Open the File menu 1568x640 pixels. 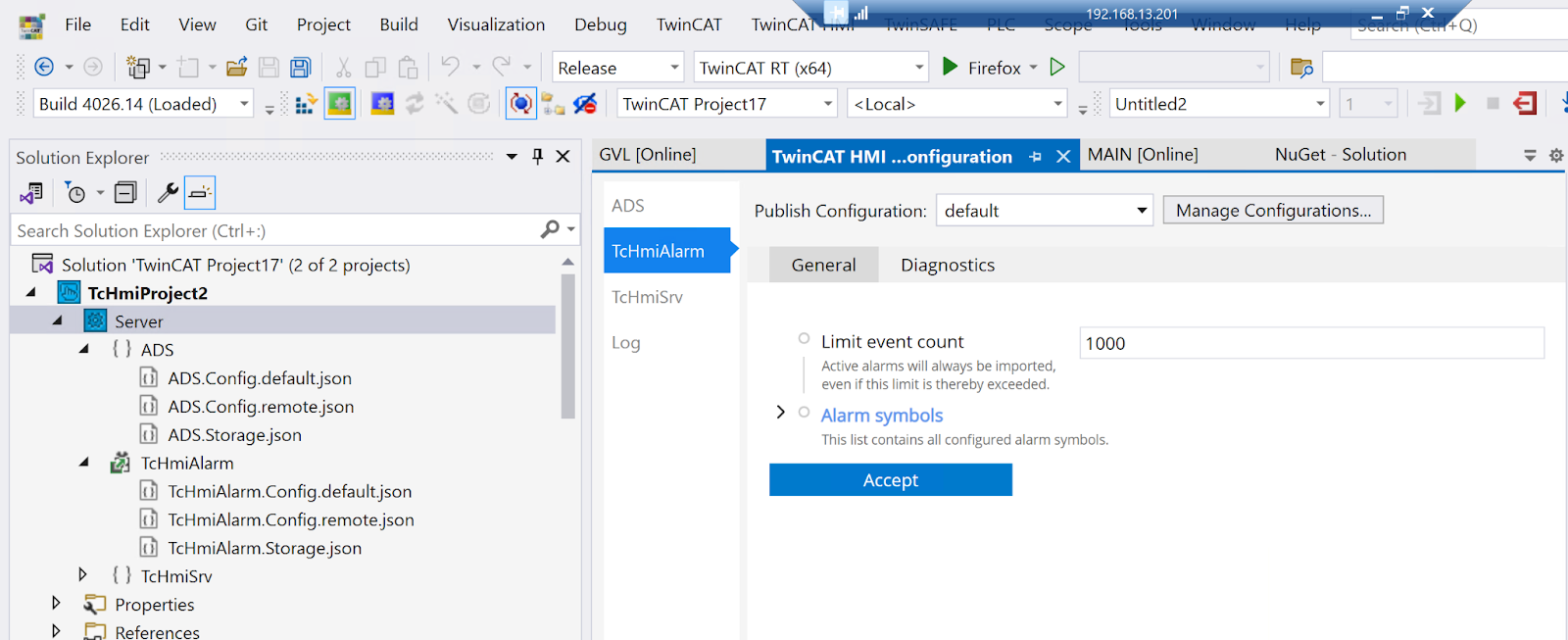[x=78, y=25]
